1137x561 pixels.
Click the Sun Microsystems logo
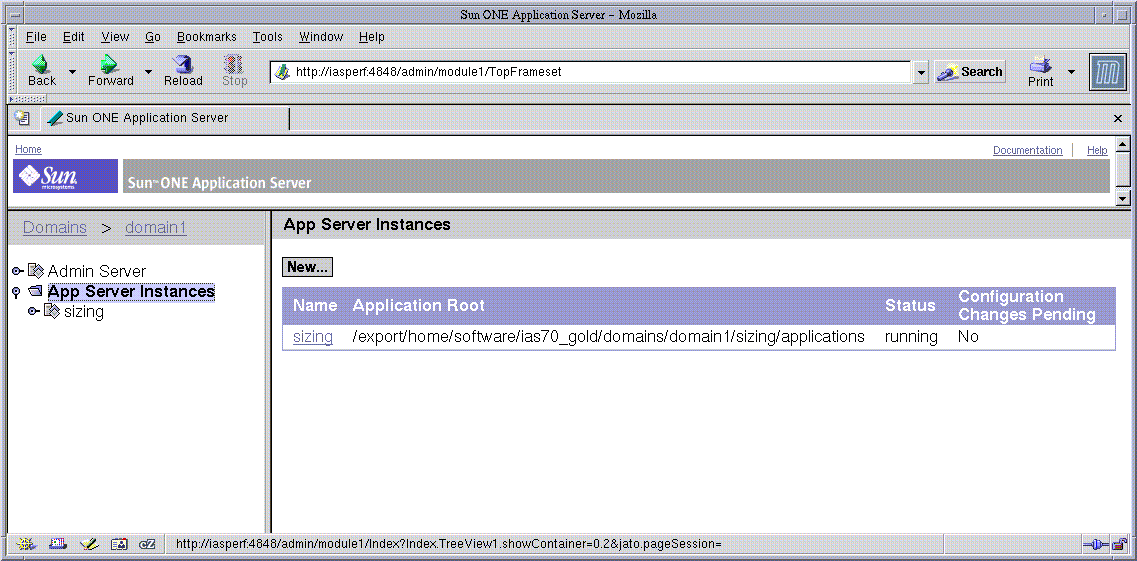(65, 176)
